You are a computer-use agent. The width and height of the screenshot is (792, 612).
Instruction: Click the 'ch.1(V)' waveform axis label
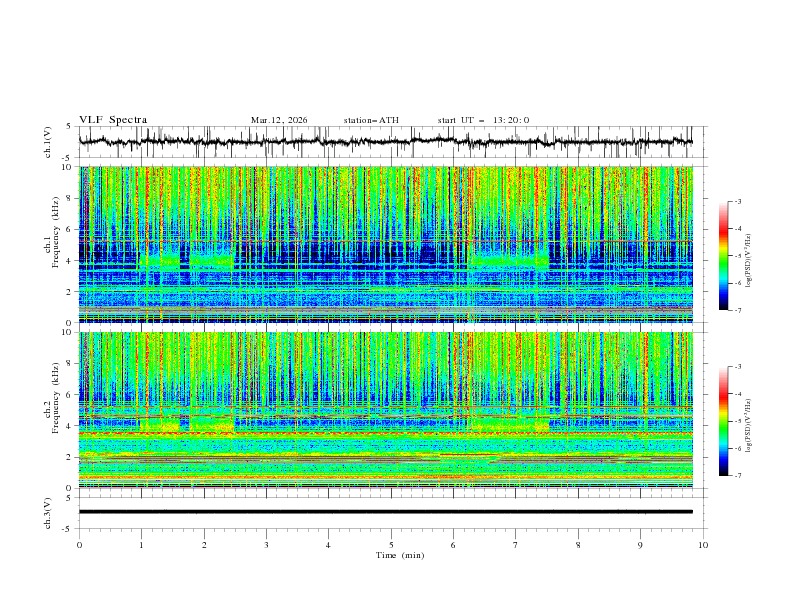click(48, 142)
